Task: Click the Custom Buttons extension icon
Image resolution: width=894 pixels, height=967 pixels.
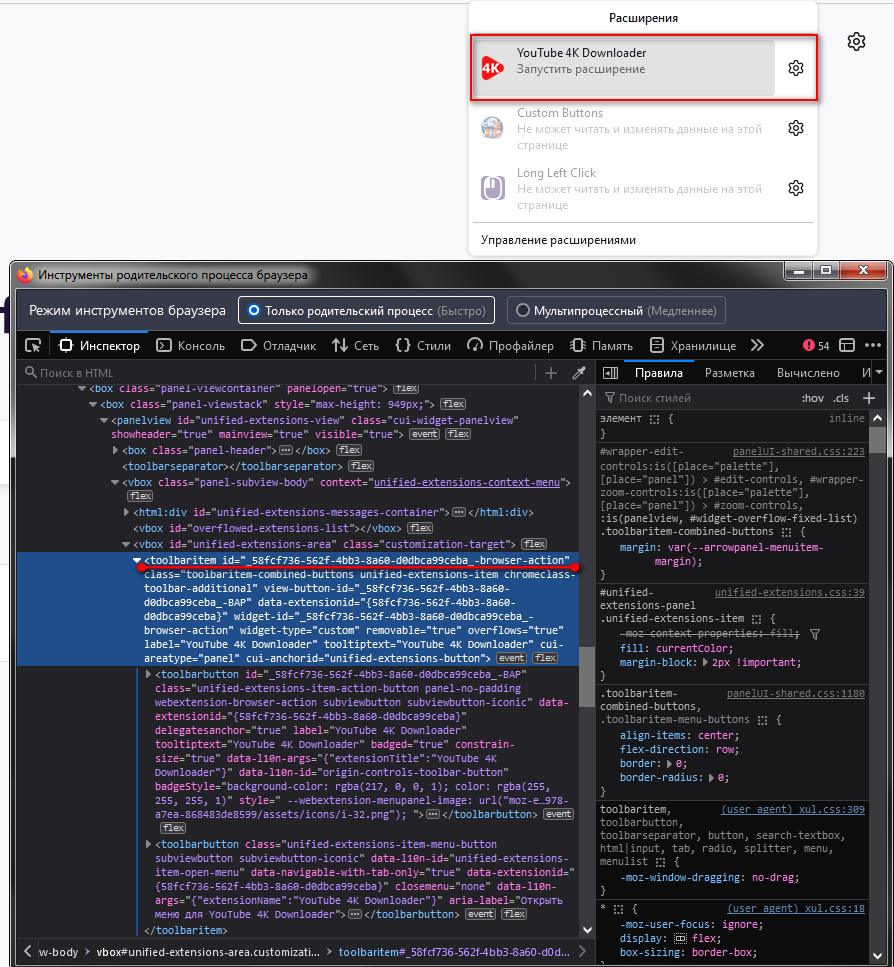Action: click(x=493, y=128)
